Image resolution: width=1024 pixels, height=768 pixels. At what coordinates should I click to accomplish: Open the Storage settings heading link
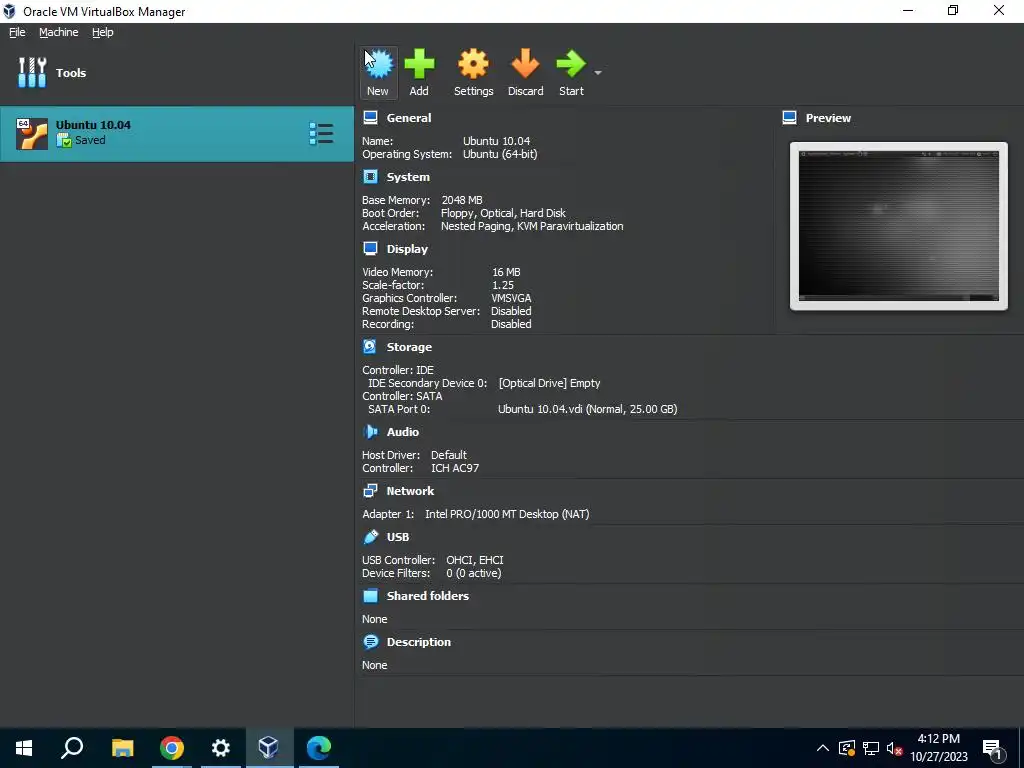pyautogui.click(x=409, y=347)
